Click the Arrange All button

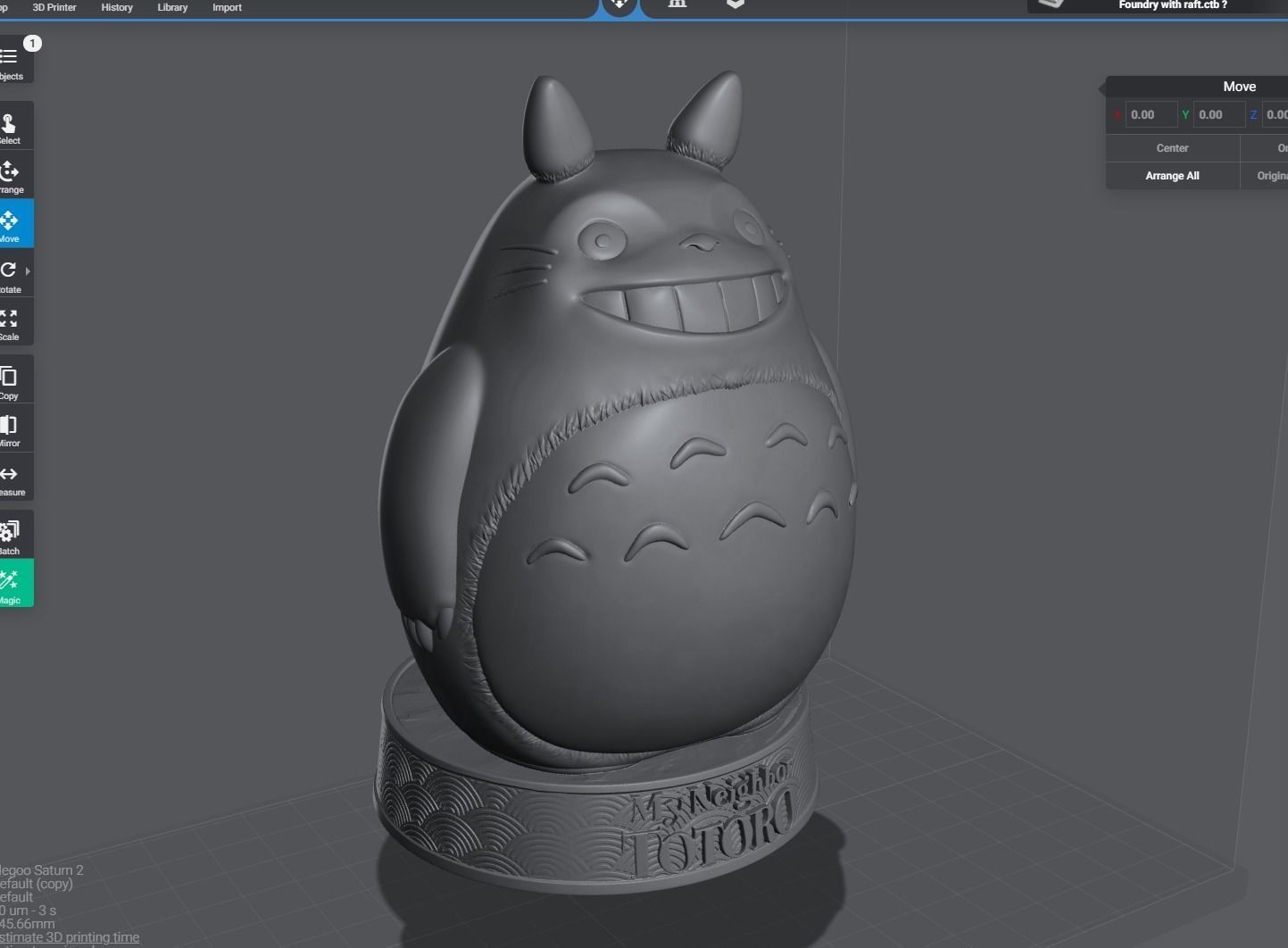pyautogui.click(x=1172, y=176)
